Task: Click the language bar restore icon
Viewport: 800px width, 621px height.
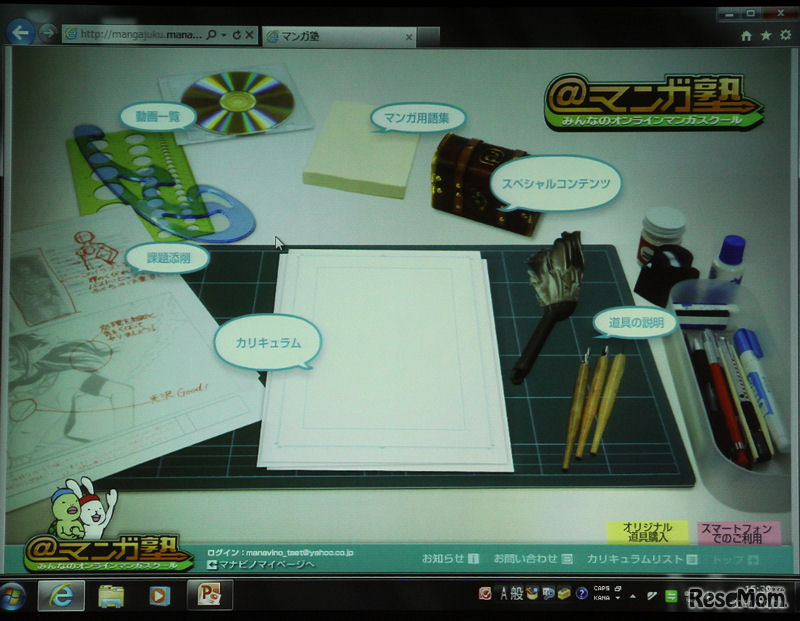Action: click(618, 588)
